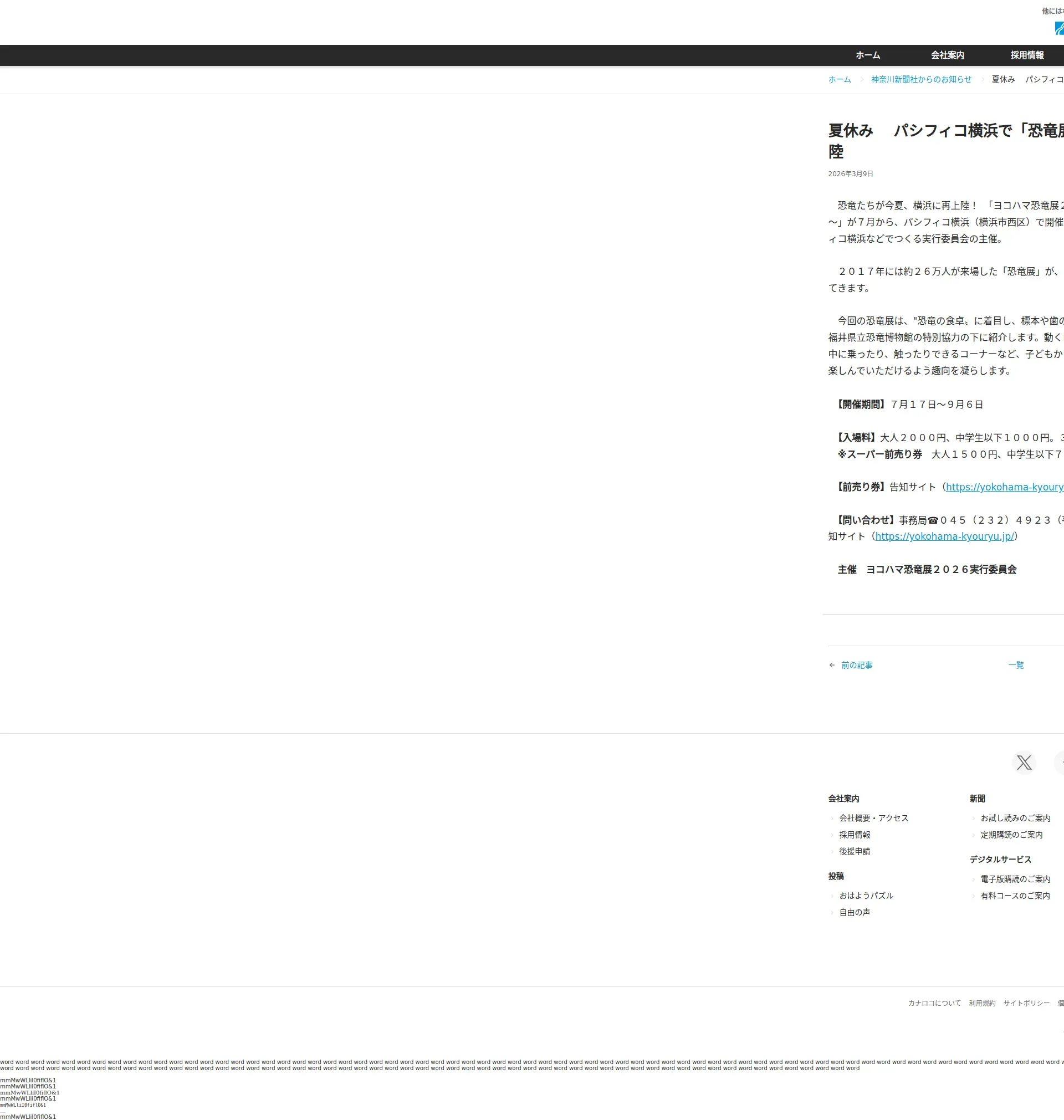The height and width of the screenshot is (1120, 1064).
Task: Click the kanaloco logo at top right
Action: 1059,28
